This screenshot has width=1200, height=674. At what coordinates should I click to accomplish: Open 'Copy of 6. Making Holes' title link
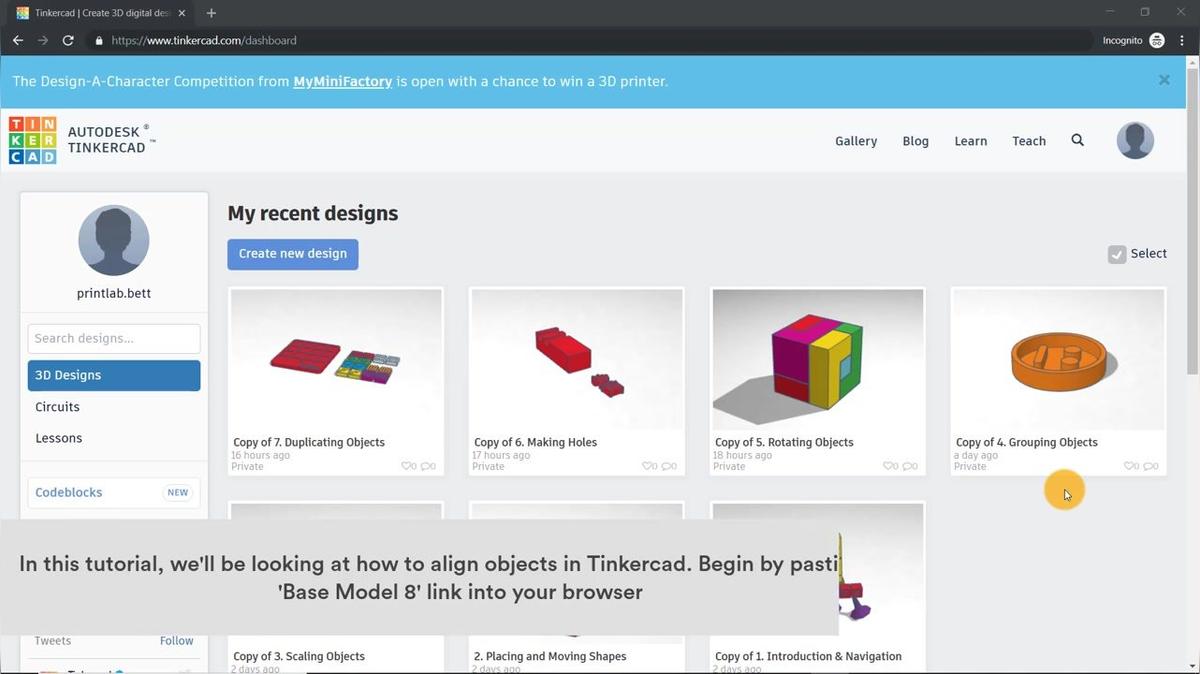tap(535, 442)
